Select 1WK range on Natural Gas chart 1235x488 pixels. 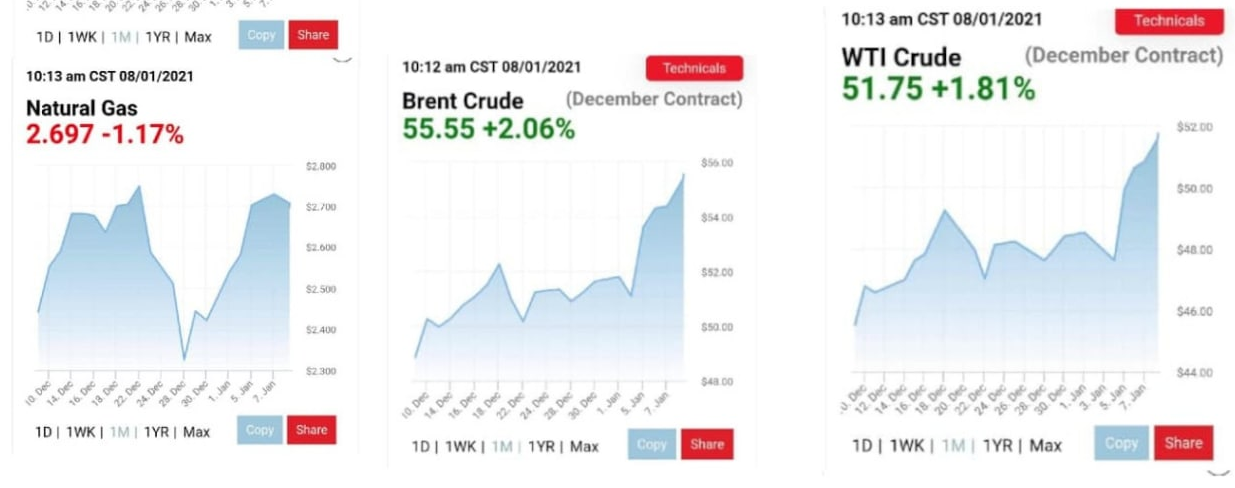coord(80,432)
